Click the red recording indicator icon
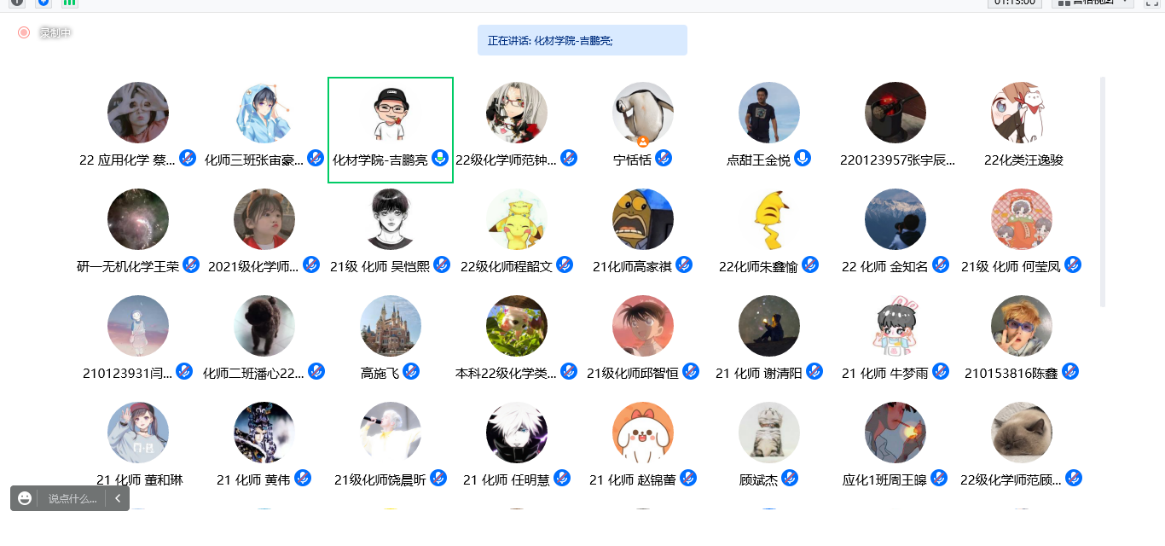The image size is (1165, 546). [x=24, y=32]
